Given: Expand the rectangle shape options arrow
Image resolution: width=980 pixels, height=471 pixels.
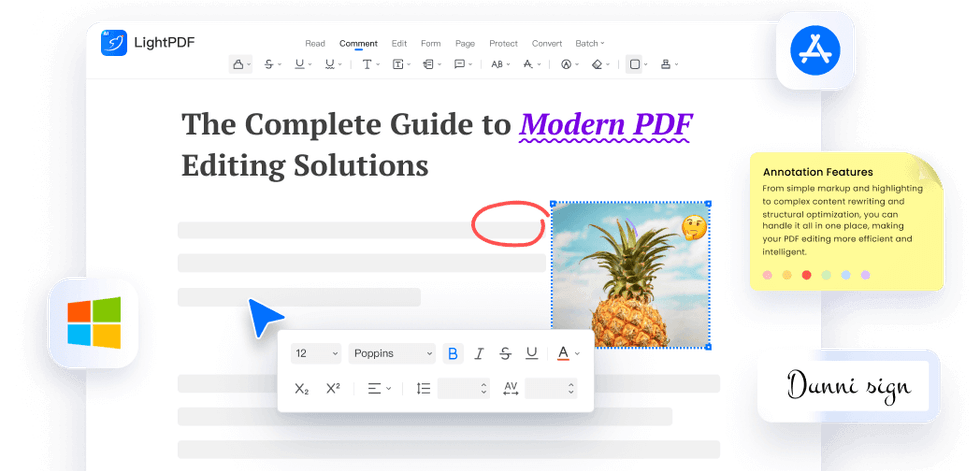Looking at the screenshot, I should pyautogui.click(x=645, y=64).
